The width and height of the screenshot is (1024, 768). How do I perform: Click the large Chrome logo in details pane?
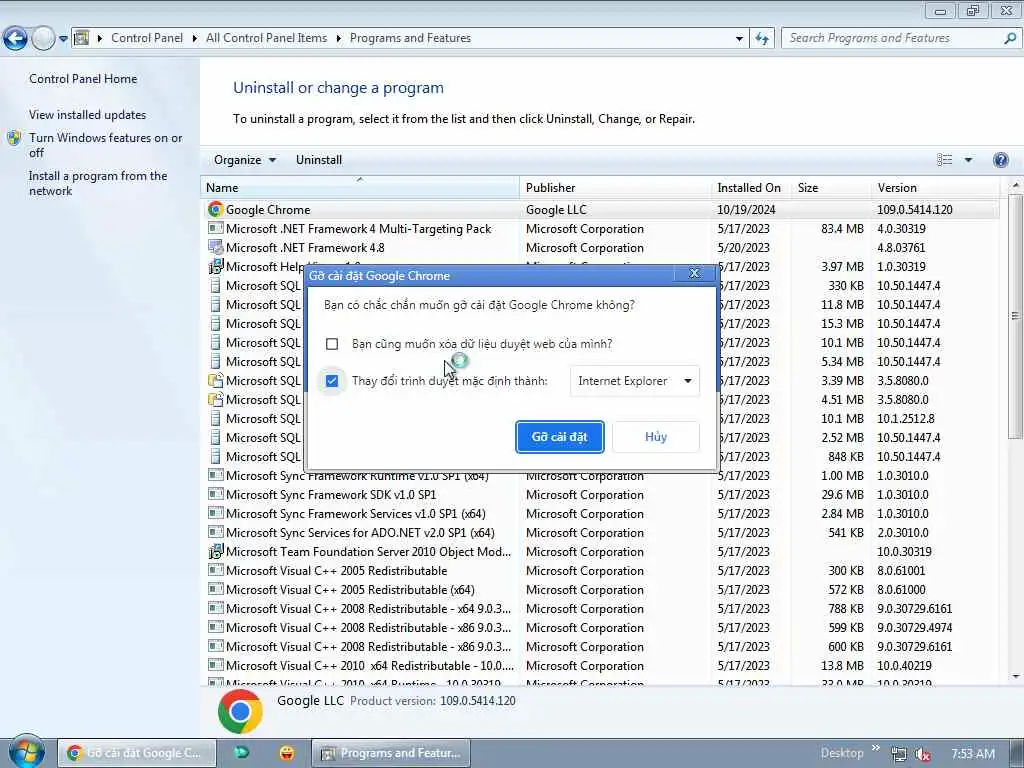point(240,711)
